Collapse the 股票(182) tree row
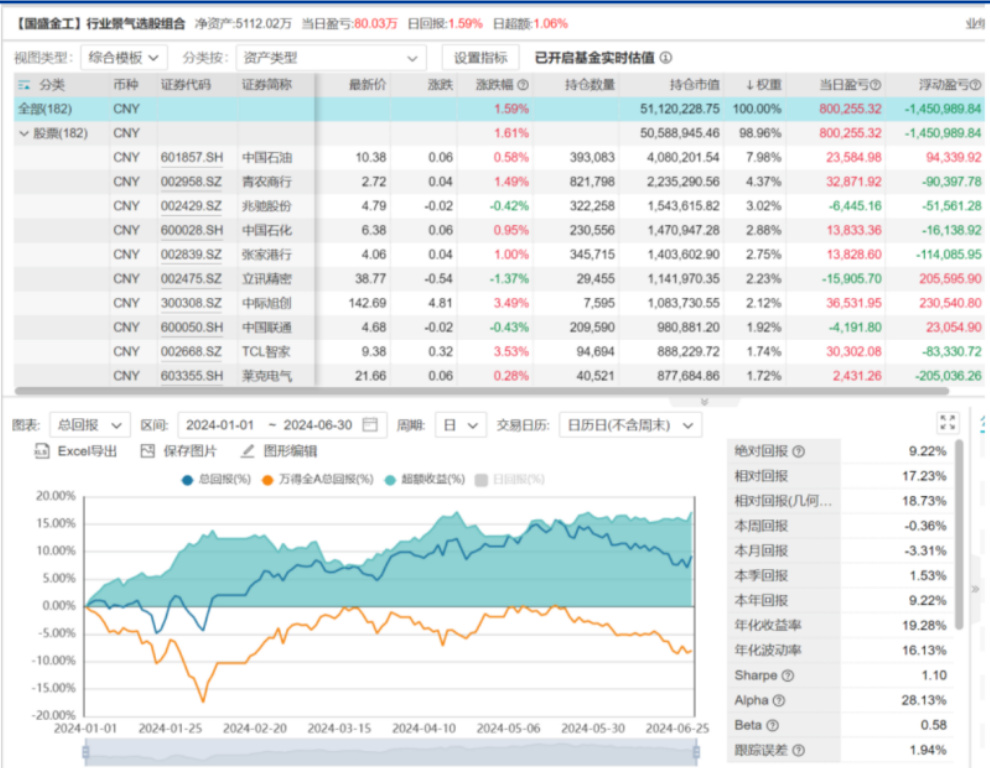Screen dimensions: 990x768 (23, 133)
